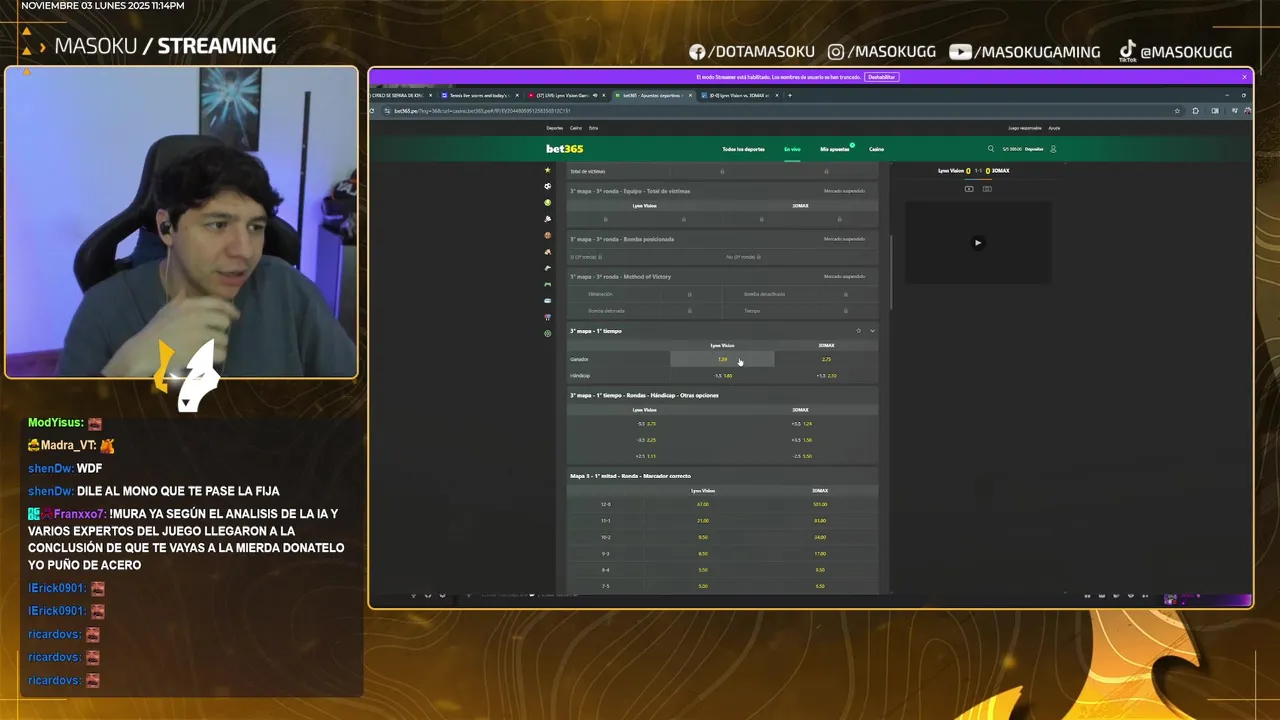Select 3DMAX +5.5 handicap odds 1.24
The height and width of the screenshot is (720, 1280).
click(x=801, y=424)
